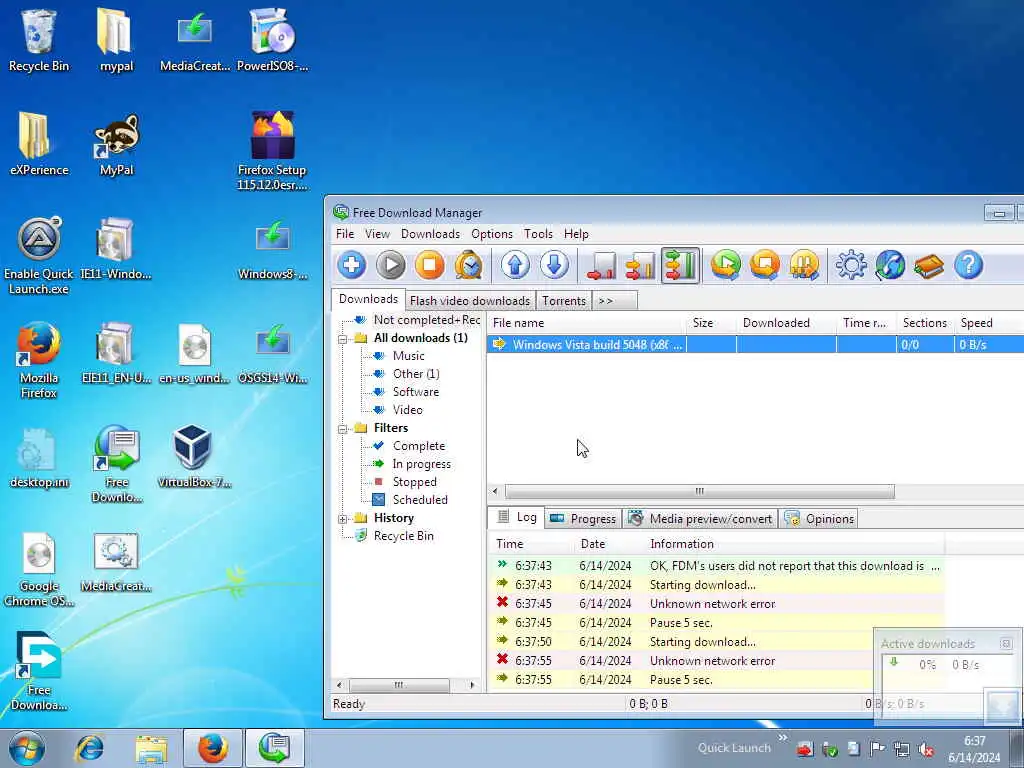Screen dimensions: 1024x768
Task: Expand the History tree node
Action: pos(342,519)
